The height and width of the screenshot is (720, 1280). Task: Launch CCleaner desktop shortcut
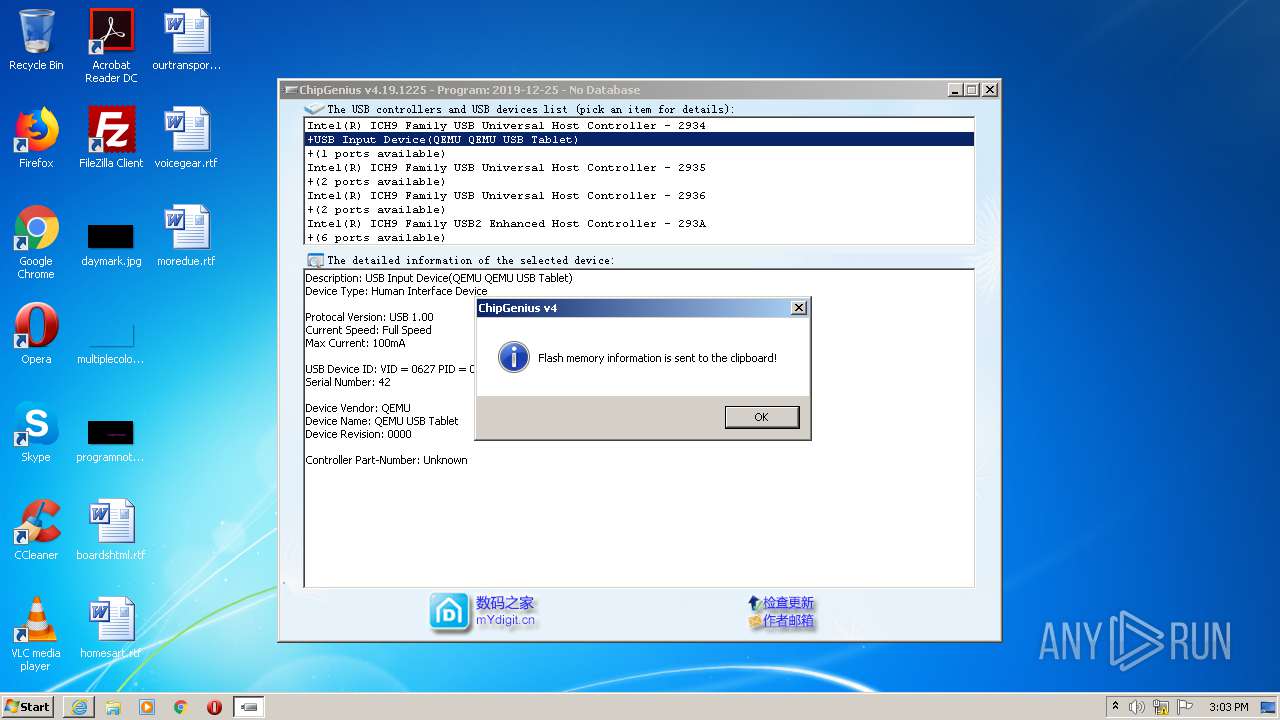(36, 530)
